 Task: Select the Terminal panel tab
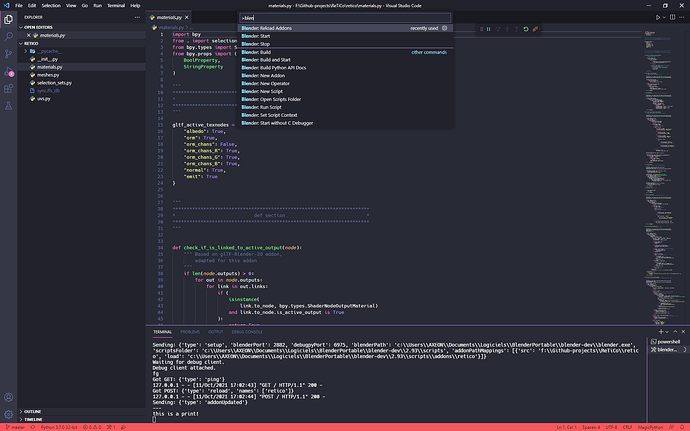(162, 332)
